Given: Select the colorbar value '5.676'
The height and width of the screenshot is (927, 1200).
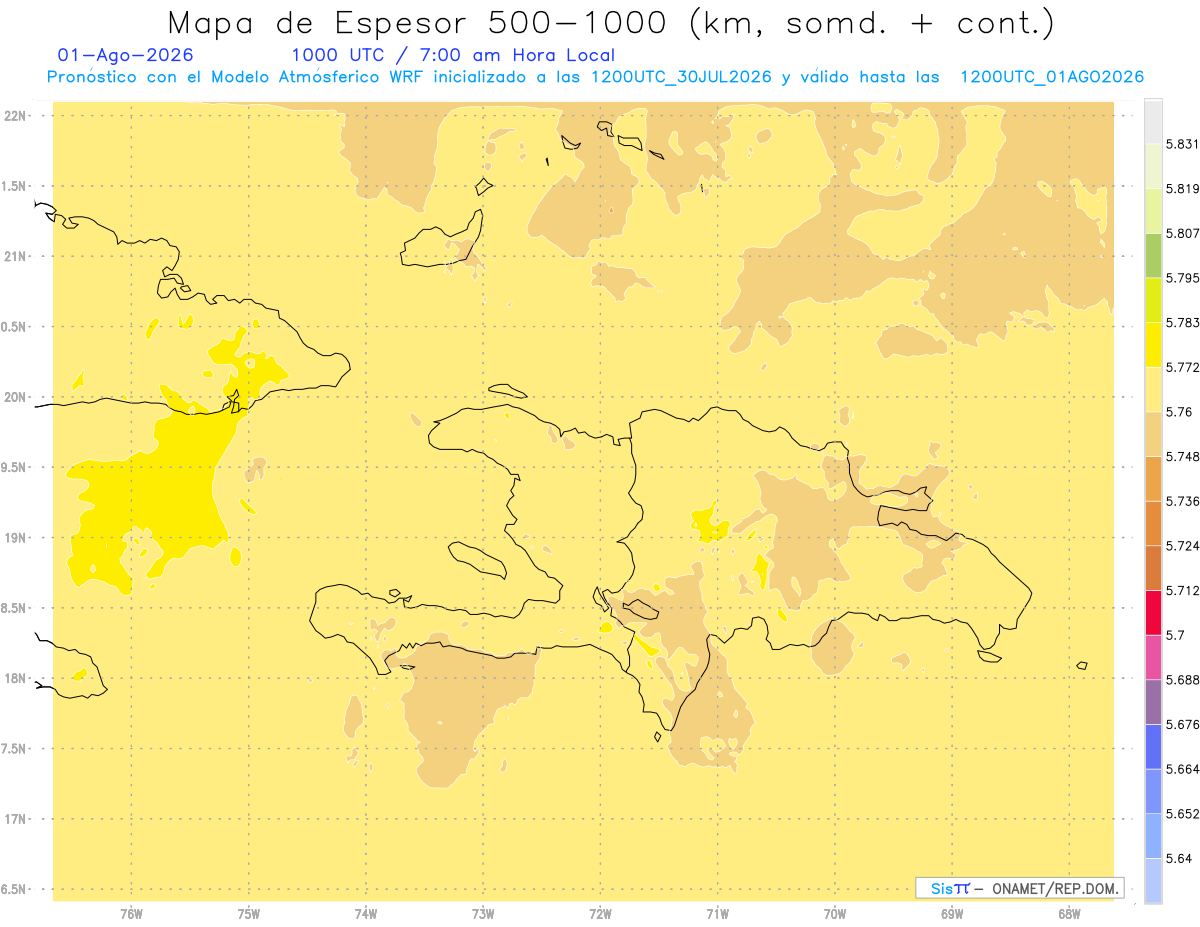Looking at the screenshot, I should pyautogui.click(x=1182, y=724).
